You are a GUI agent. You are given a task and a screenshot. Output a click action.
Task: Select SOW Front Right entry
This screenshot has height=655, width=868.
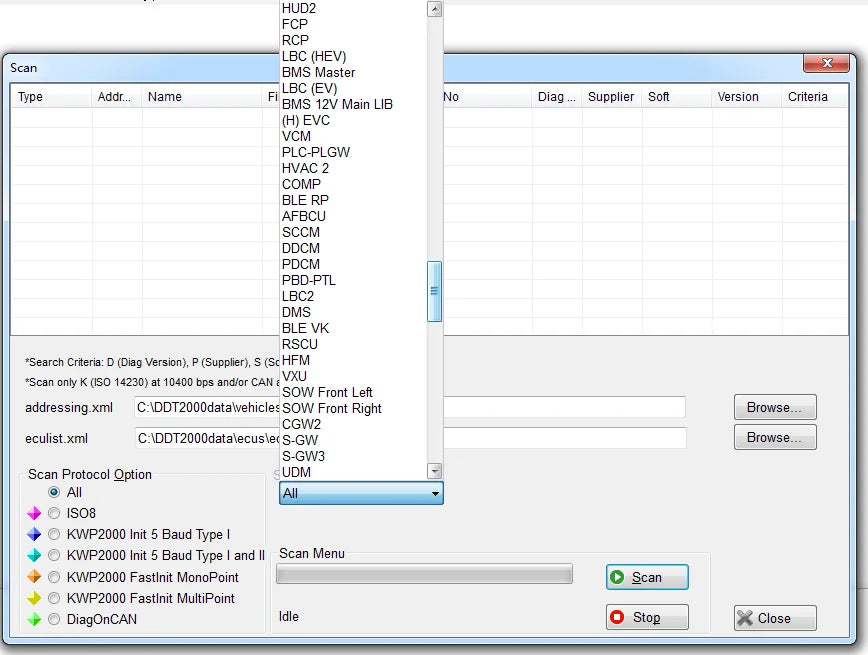(353, 409)
